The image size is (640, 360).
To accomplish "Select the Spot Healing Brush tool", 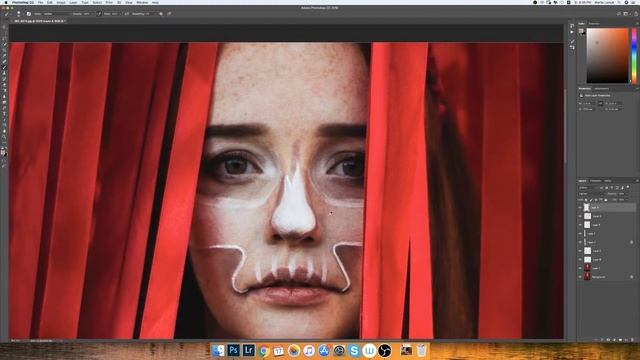I will coord(4,61).
